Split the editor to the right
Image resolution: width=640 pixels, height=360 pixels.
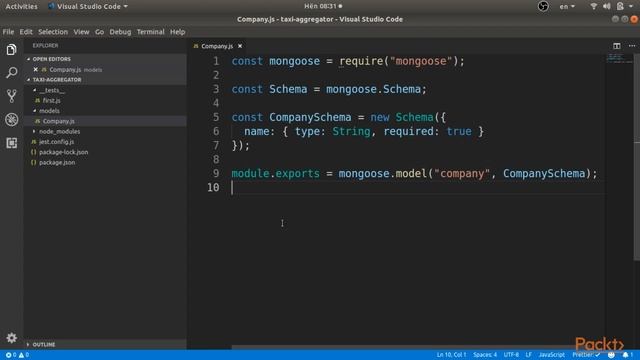[616, 46]
